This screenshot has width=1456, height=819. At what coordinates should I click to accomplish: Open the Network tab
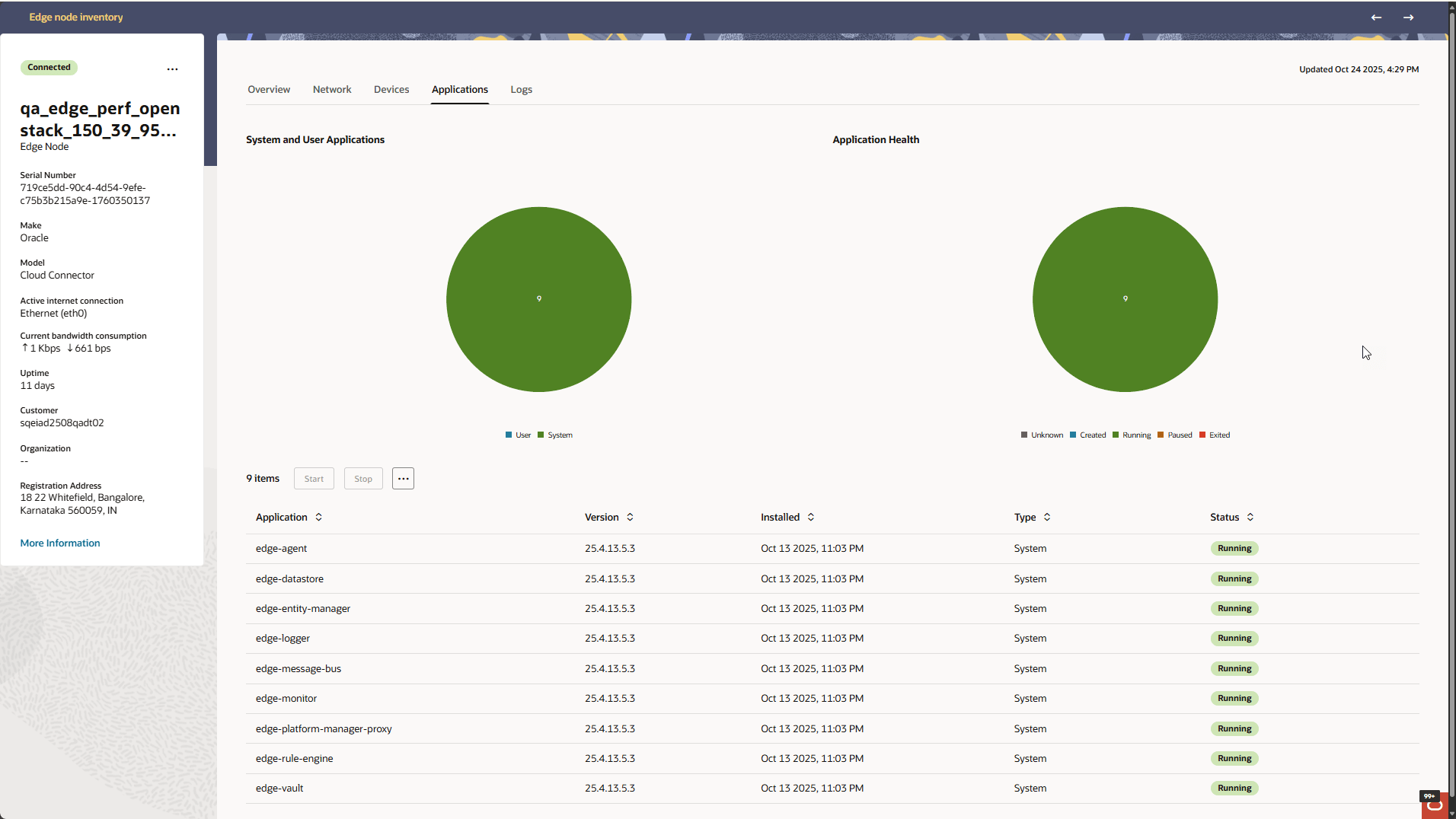[331, 89]
